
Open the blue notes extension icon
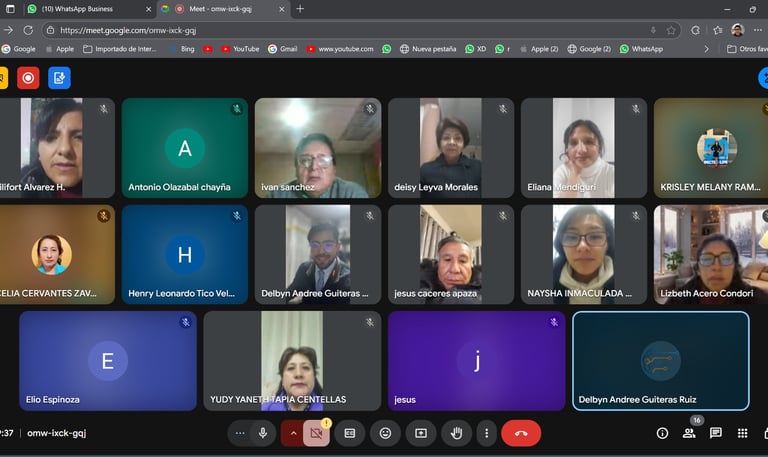pos(59,78)
